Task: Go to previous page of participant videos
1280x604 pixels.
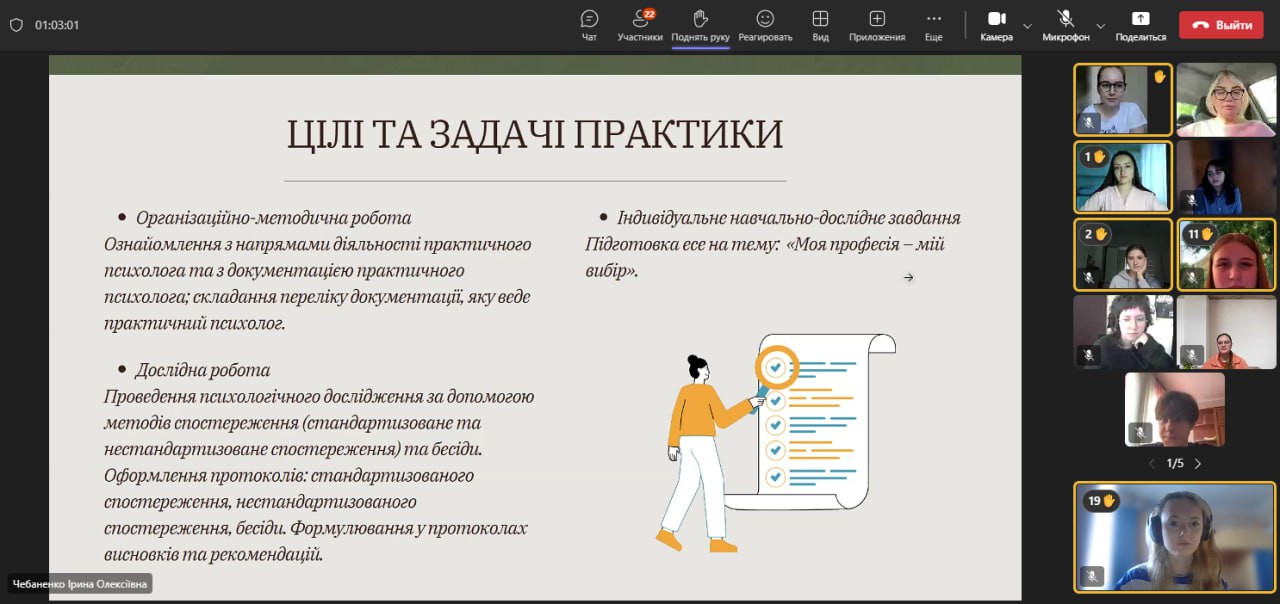Action: point(1152,463)
